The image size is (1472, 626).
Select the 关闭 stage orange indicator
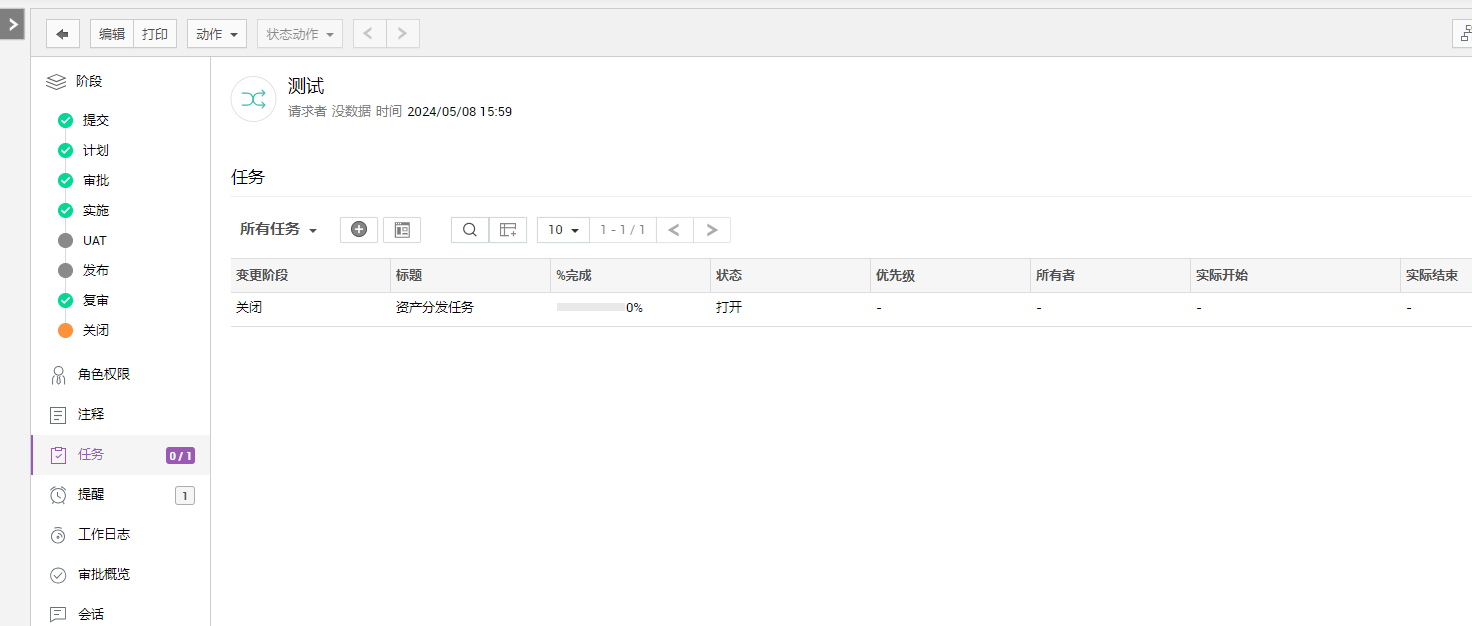pyautogui.click(x=66, y=330)
